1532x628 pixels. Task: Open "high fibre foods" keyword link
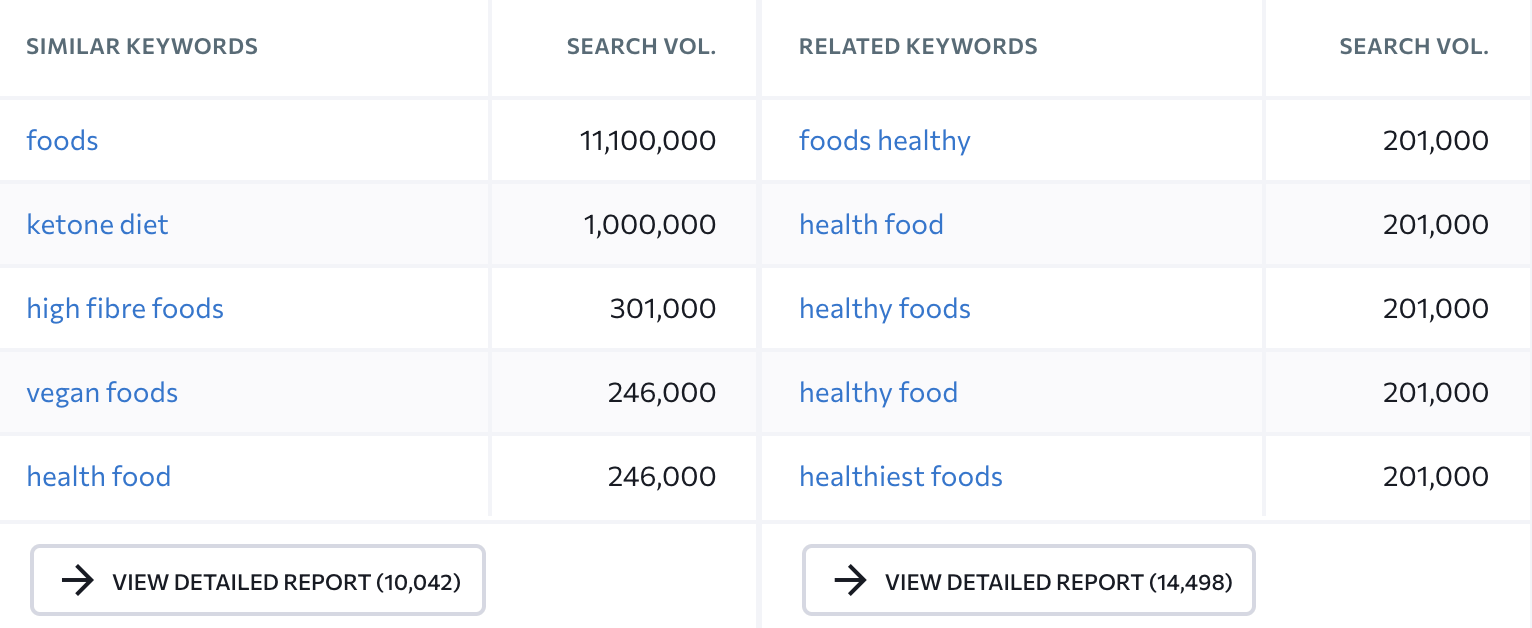pos(125,308)
